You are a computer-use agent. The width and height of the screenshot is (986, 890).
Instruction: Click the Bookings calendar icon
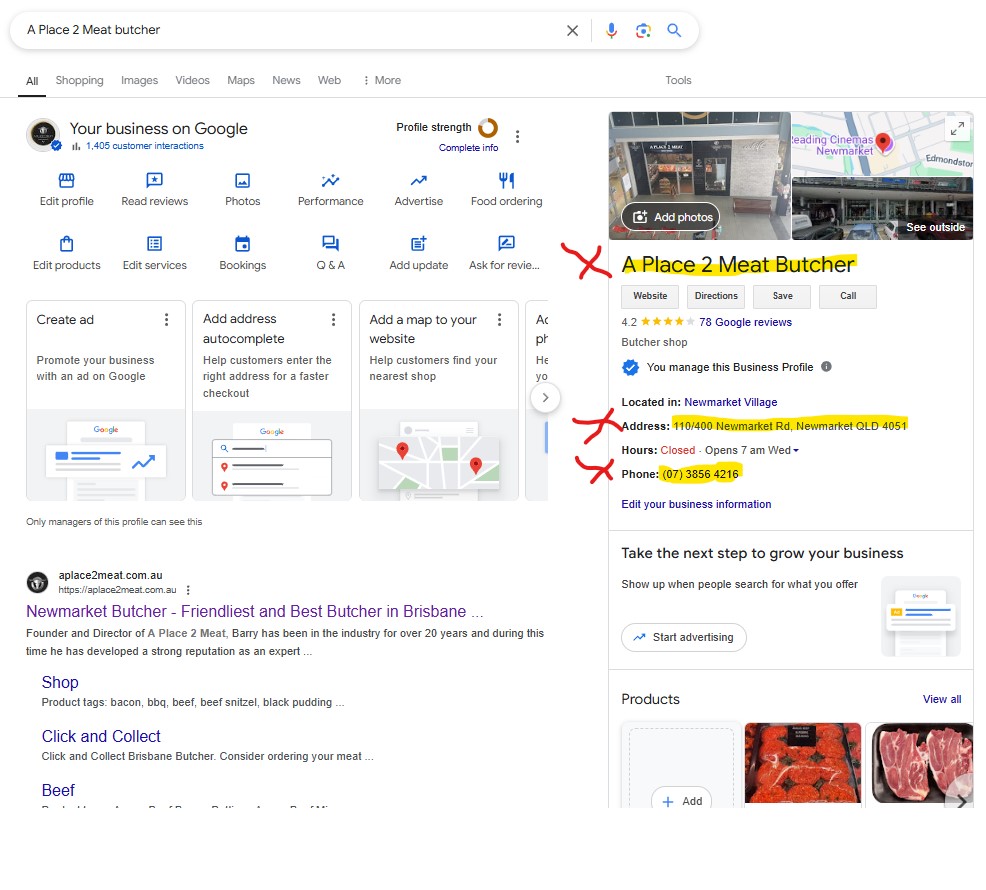(242, 244)
